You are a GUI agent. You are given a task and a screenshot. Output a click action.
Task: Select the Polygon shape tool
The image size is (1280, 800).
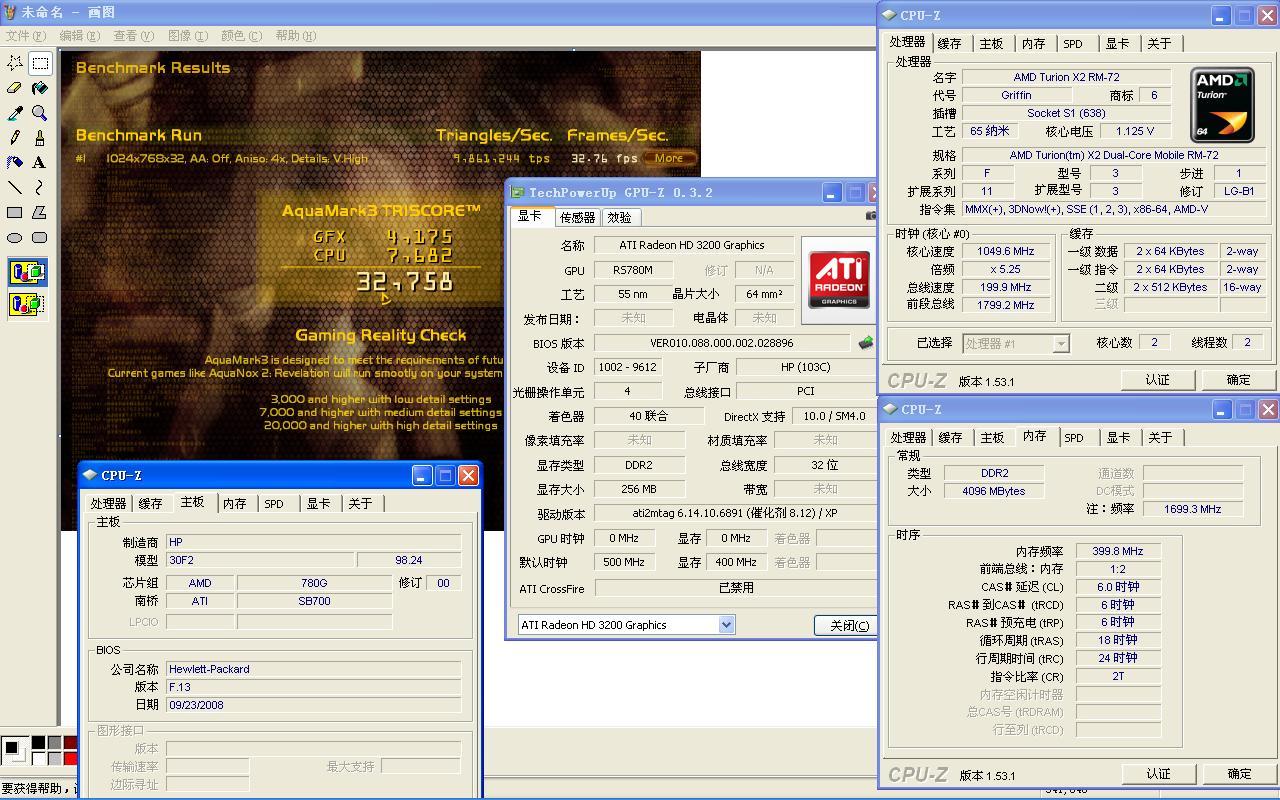[40, 212]
